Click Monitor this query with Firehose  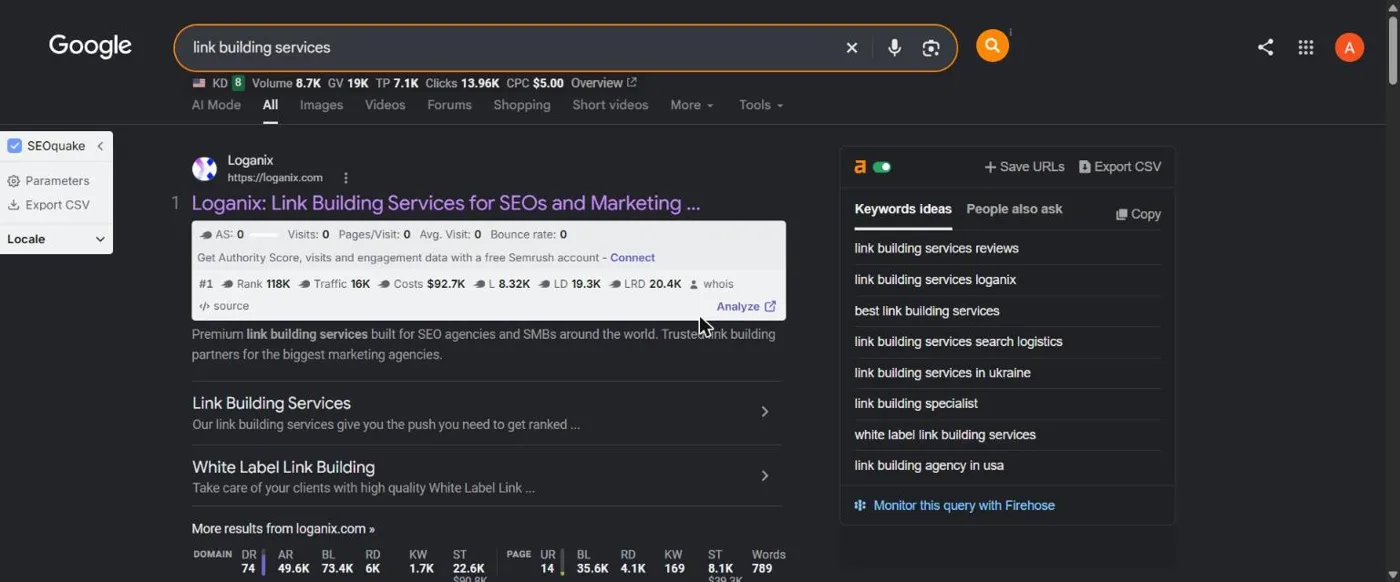coord(955,506)
